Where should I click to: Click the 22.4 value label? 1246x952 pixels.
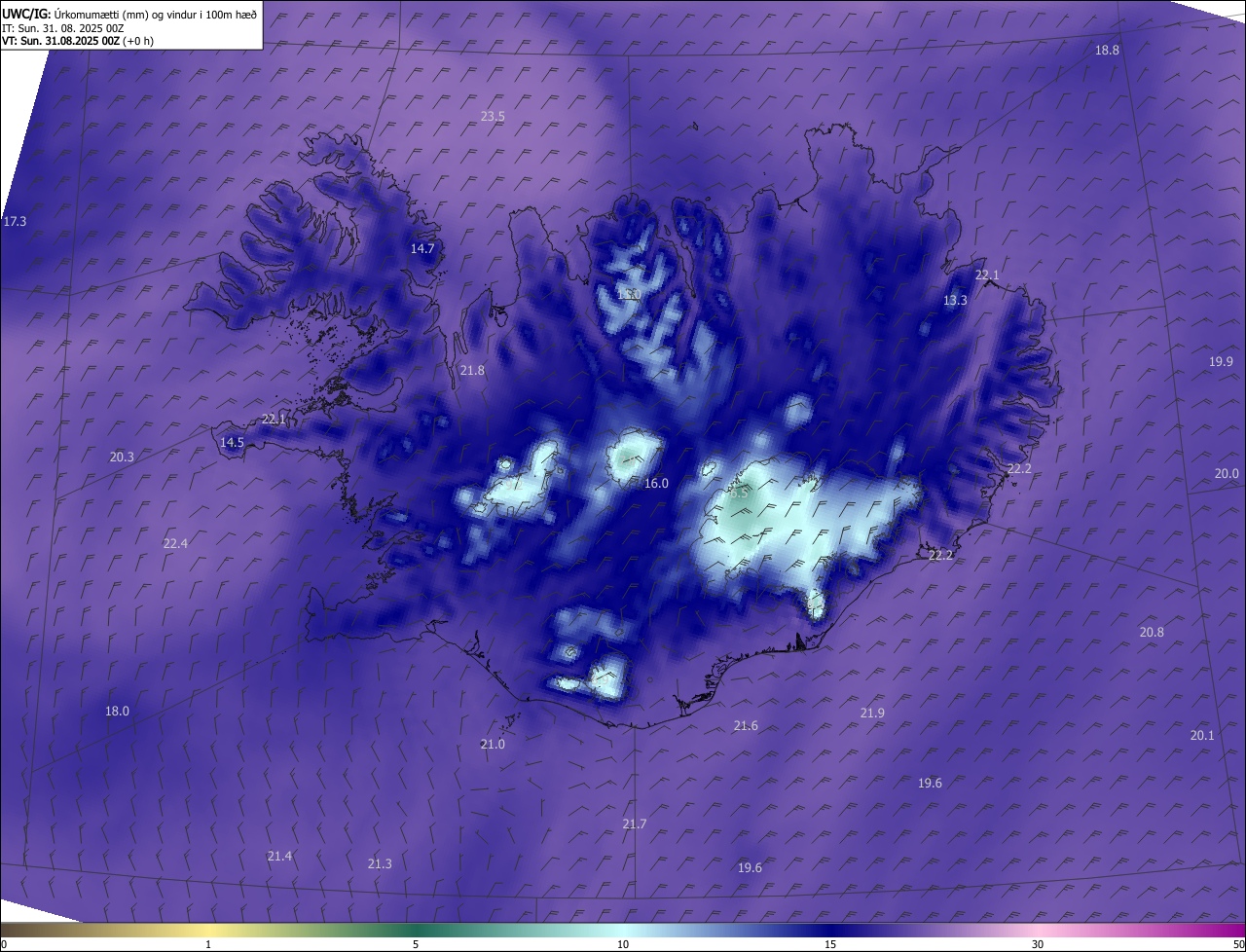pyautogui.click(x=175, y=544)
